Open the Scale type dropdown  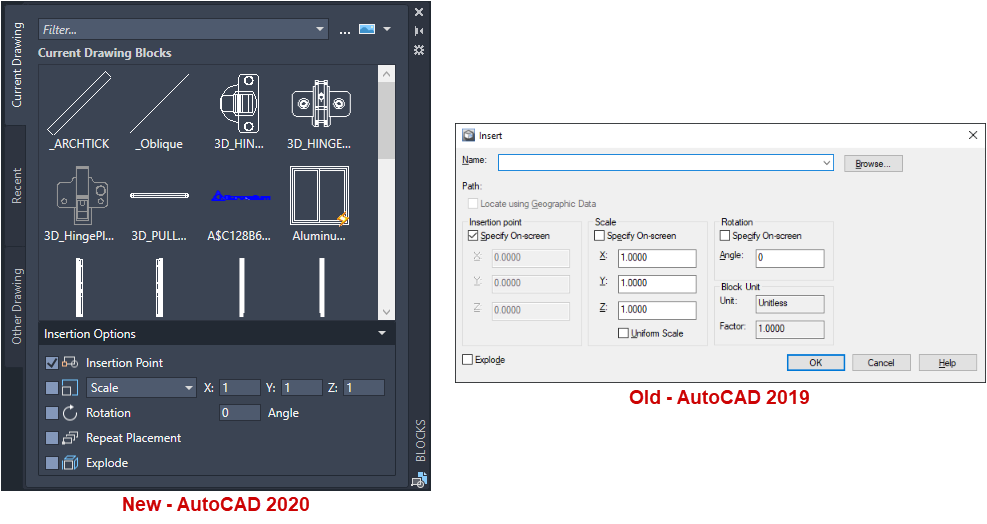[x=141, y=388]
